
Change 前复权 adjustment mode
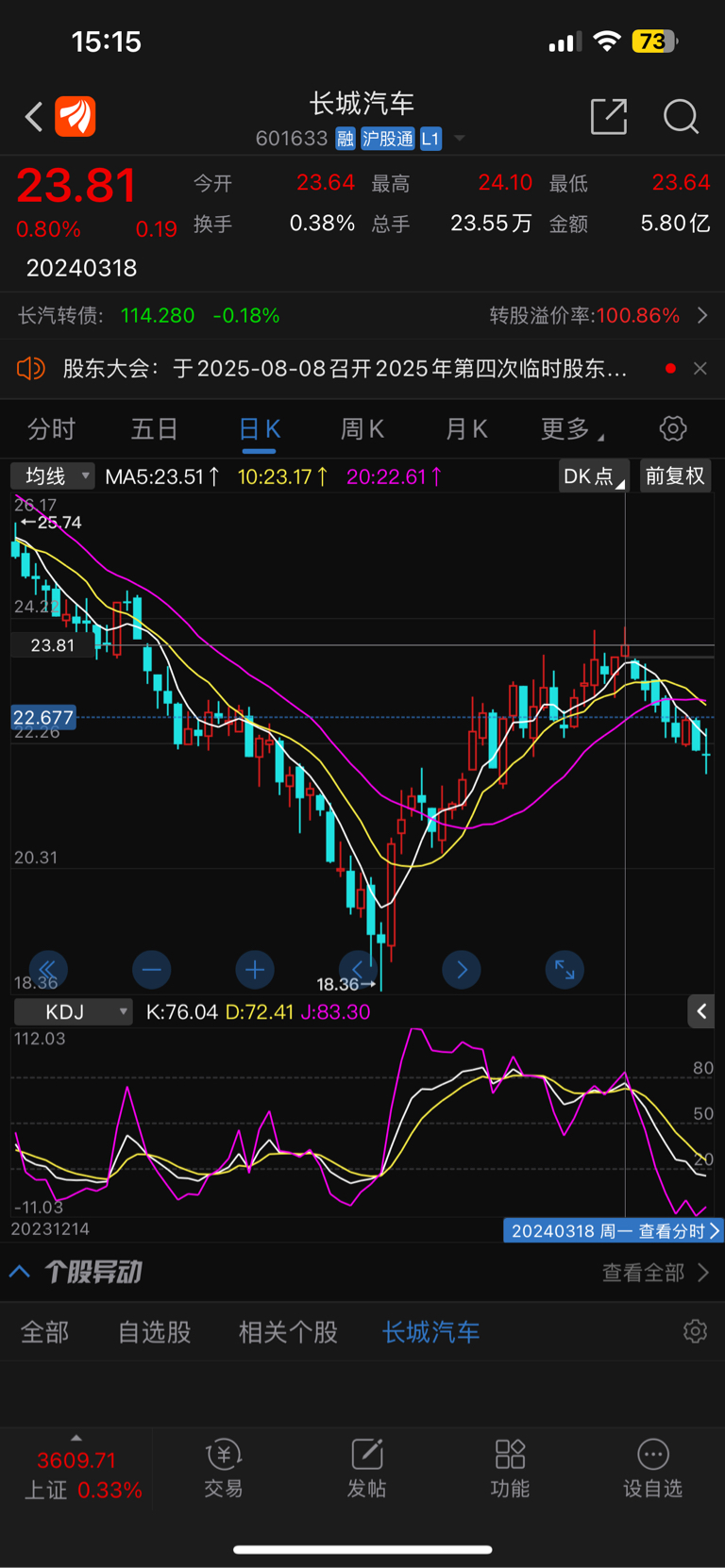pos(675,476)
